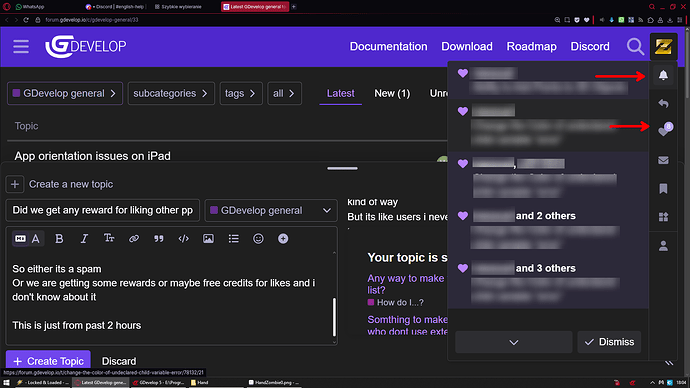Viewport: 690px width, 388px height.
Task: Open the Documentation header link
Action: (388, 46)
